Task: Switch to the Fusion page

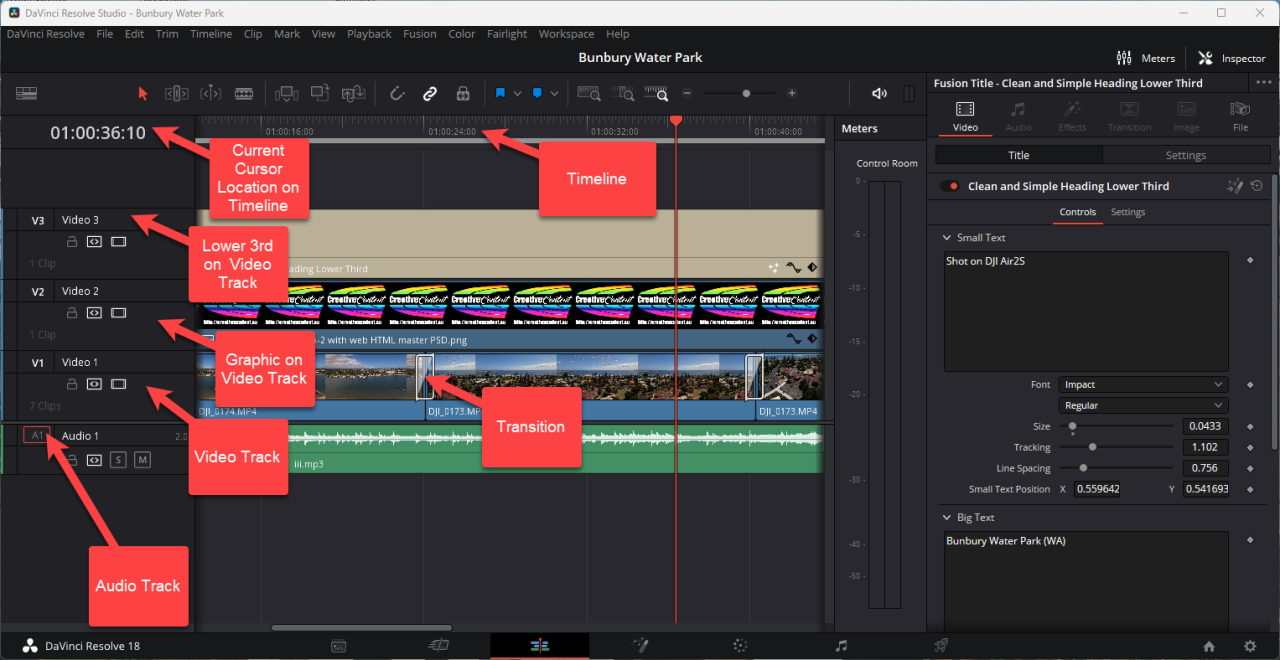Action: point(640,646)
